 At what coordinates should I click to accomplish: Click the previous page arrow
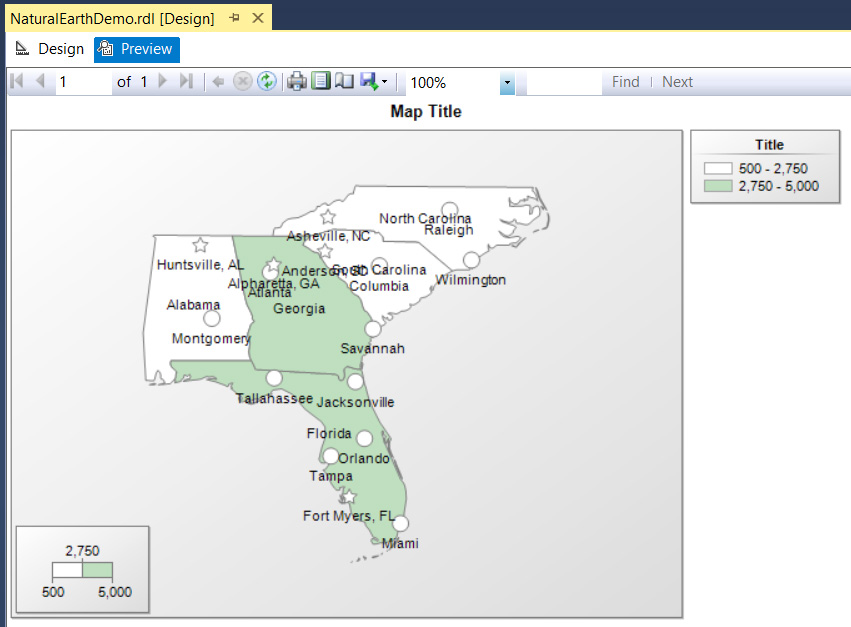[40, 82]
